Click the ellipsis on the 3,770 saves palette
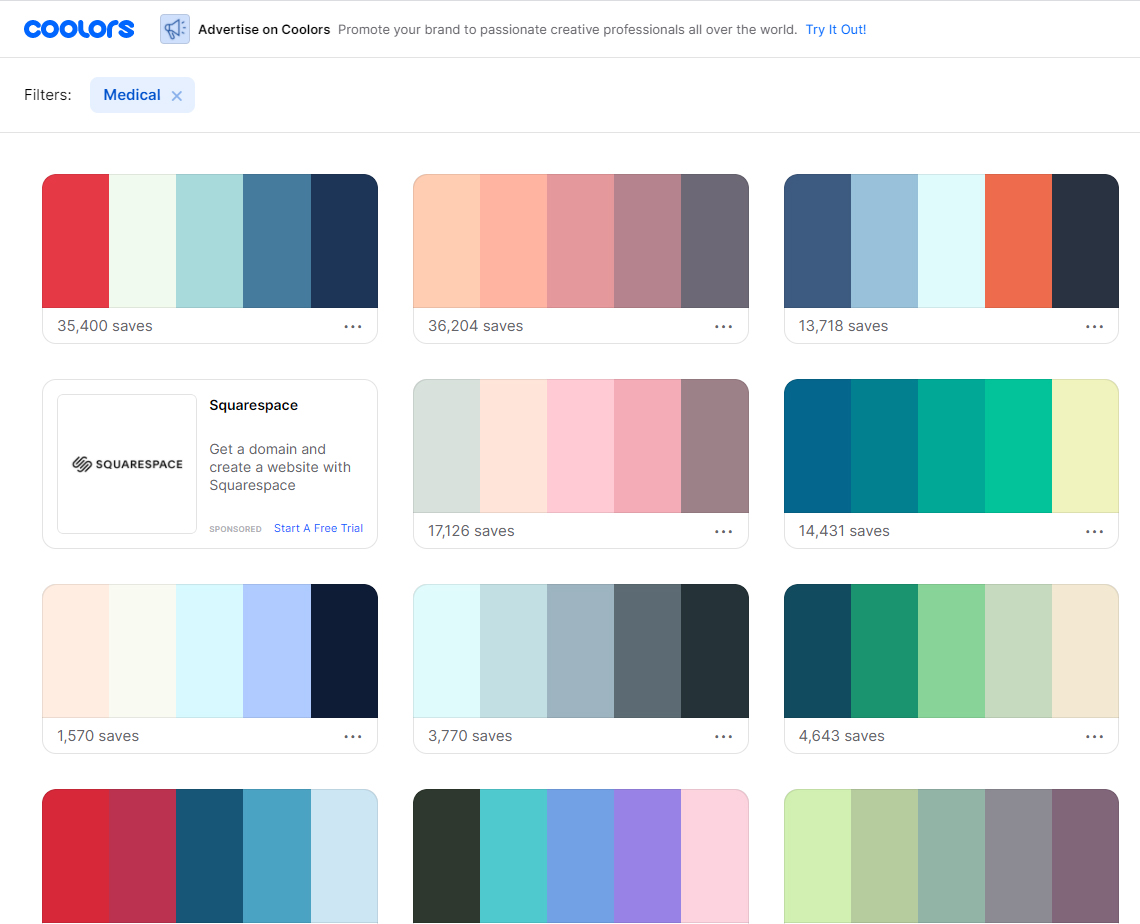 724,736
